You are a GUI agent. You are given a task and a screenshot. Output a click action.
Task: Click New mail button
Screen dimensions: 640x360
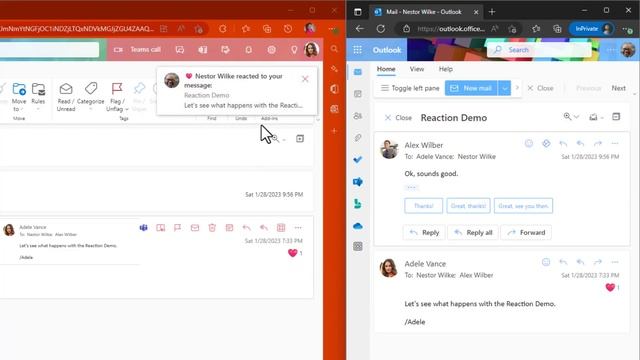click(471, 88)
